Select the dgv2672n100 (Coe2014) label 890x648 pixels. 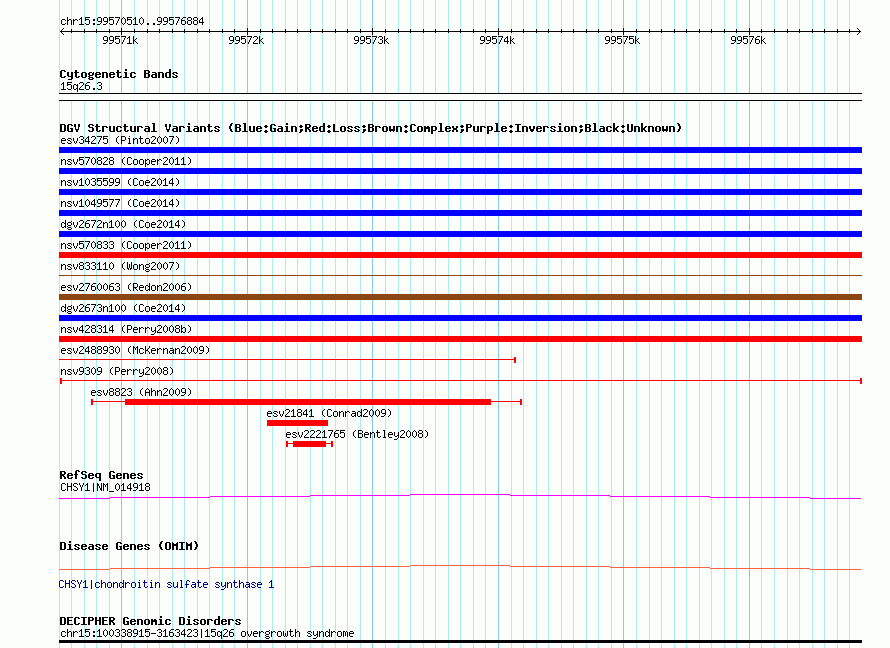123,224
